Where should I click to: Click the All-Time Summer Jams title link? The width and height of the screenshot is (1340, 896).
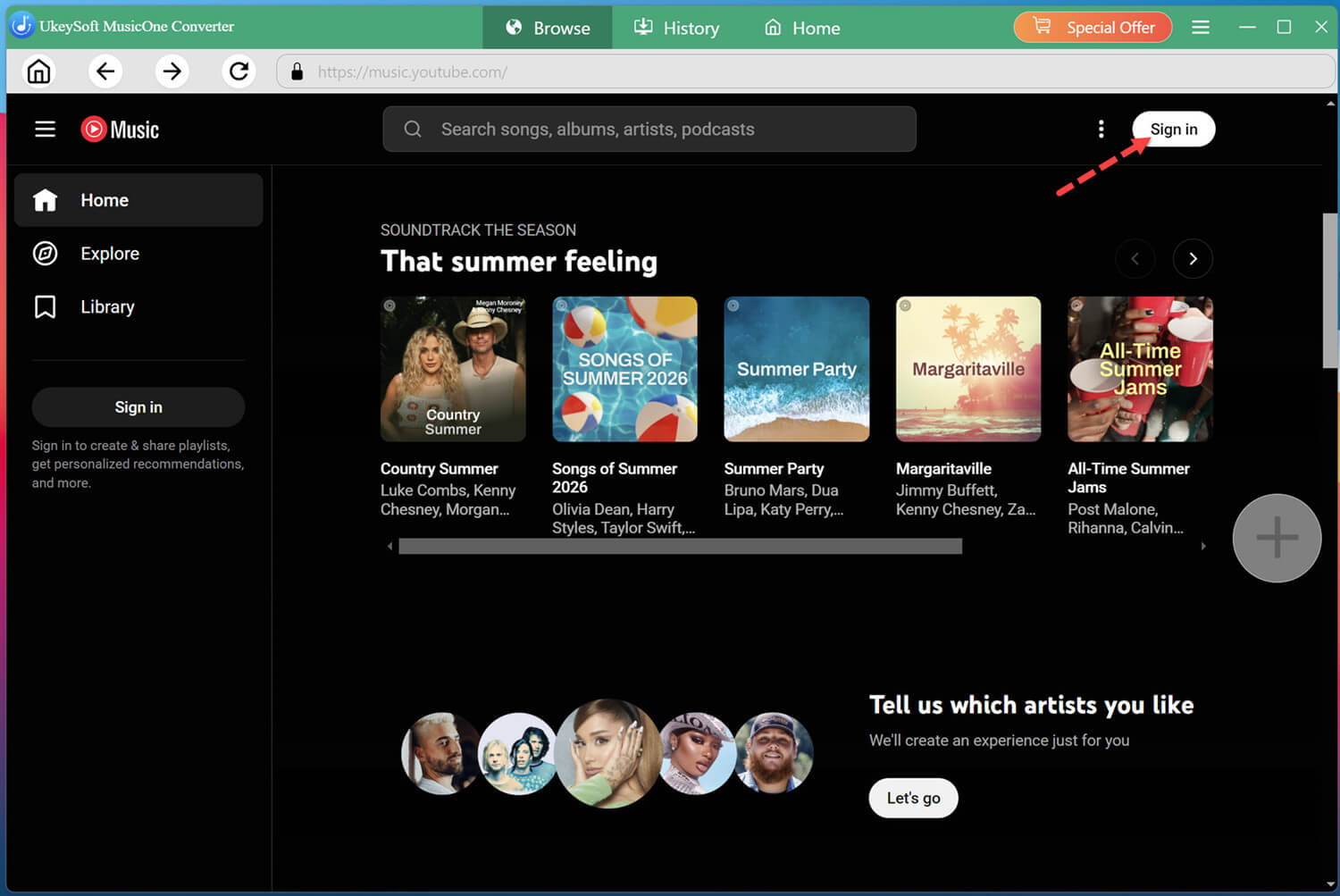[x=1128, y=478]
